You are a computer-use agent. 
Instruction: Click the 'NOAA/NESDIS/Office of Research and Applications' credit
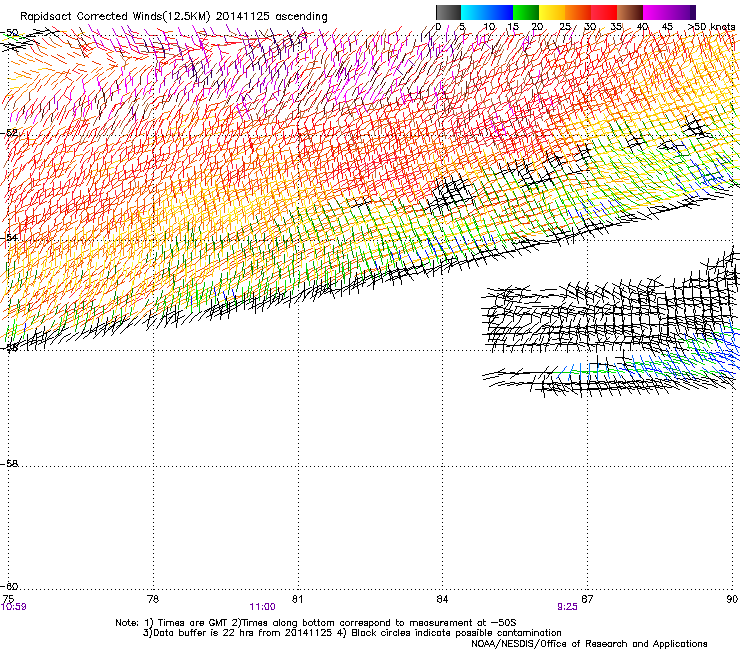click(589, 644)
